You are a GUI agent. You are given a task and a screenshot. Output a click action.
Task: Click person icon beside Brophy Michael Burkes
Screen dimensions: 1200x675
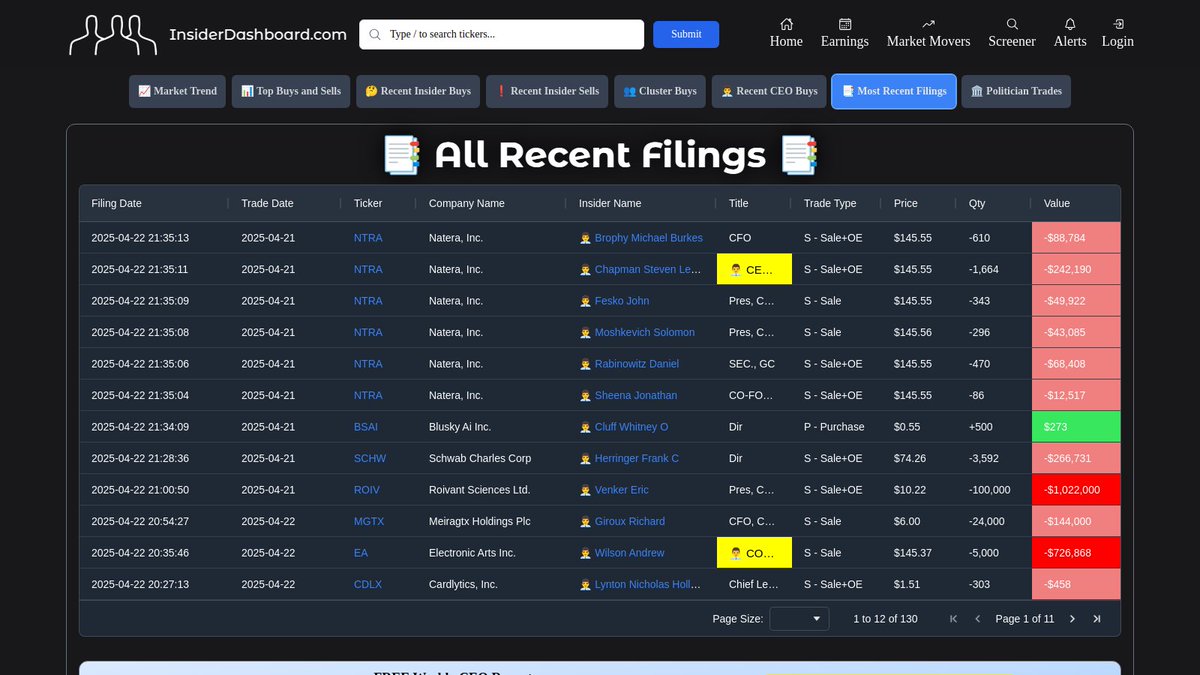click(x=585, y=238)
